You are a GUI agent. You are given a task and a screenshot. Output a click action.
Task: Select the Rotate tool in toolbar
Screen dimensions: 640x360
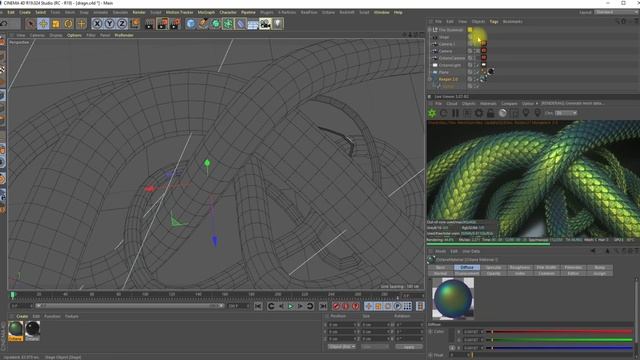(68, 24)
